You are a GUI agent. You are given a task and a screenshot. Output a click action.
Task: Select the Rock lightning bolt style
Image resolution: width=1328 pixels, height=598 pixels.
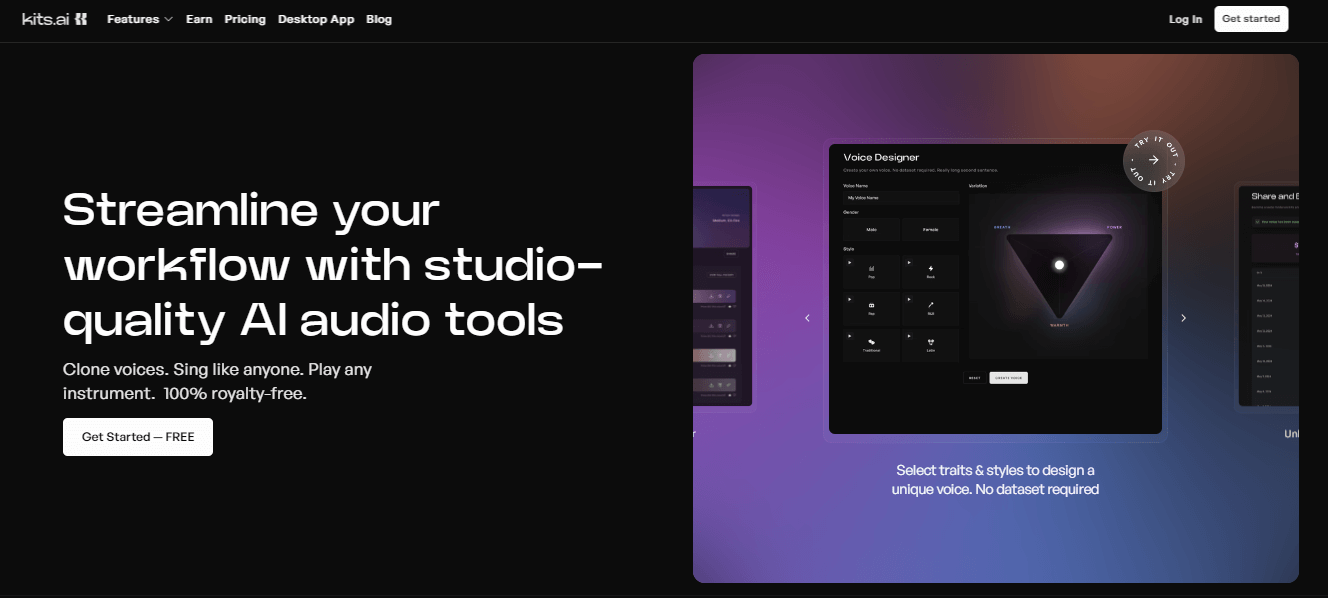tap(930, 270)
